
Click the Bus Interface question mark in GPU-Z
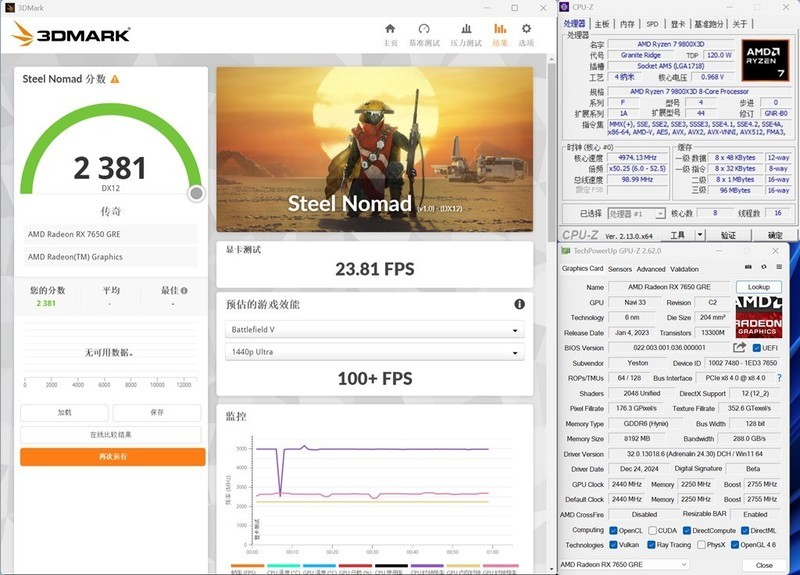tap(779, 378)
